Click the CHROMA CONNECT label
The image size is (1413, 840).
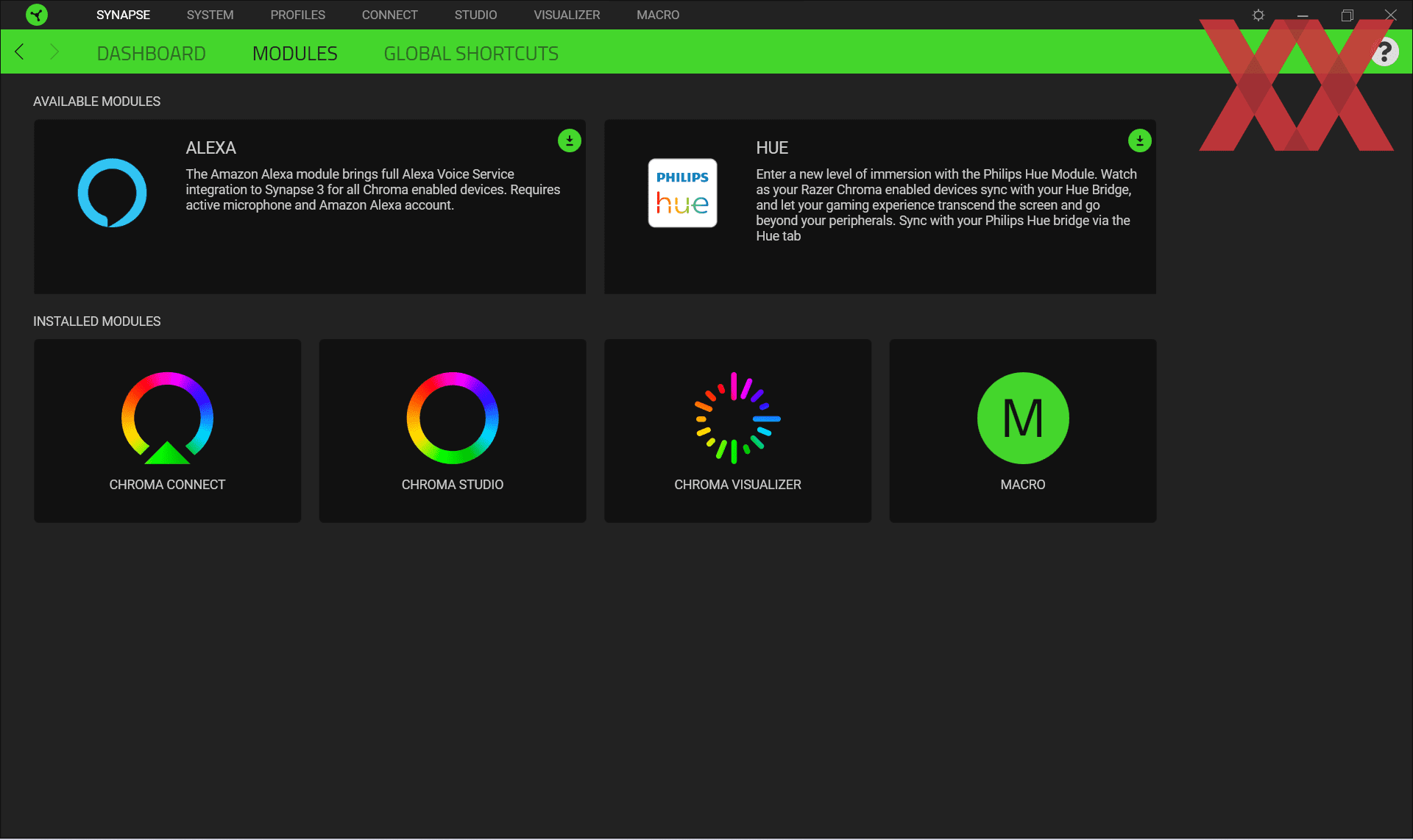click(x=167, y=485)
